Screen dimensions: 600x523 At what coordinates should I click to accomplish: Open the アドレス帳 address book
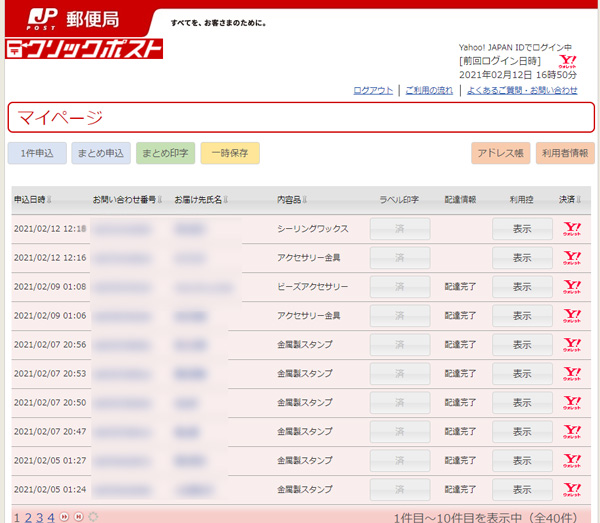click(x=500, y=153)
